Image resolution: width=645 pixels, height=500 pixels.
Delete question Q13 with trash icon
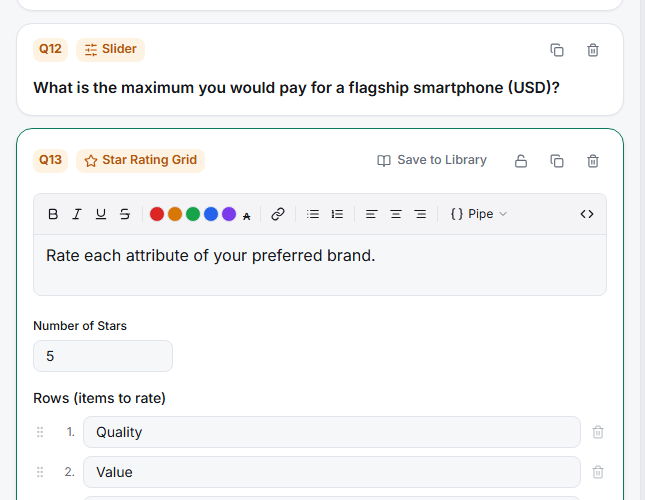[x=593, y=161]
